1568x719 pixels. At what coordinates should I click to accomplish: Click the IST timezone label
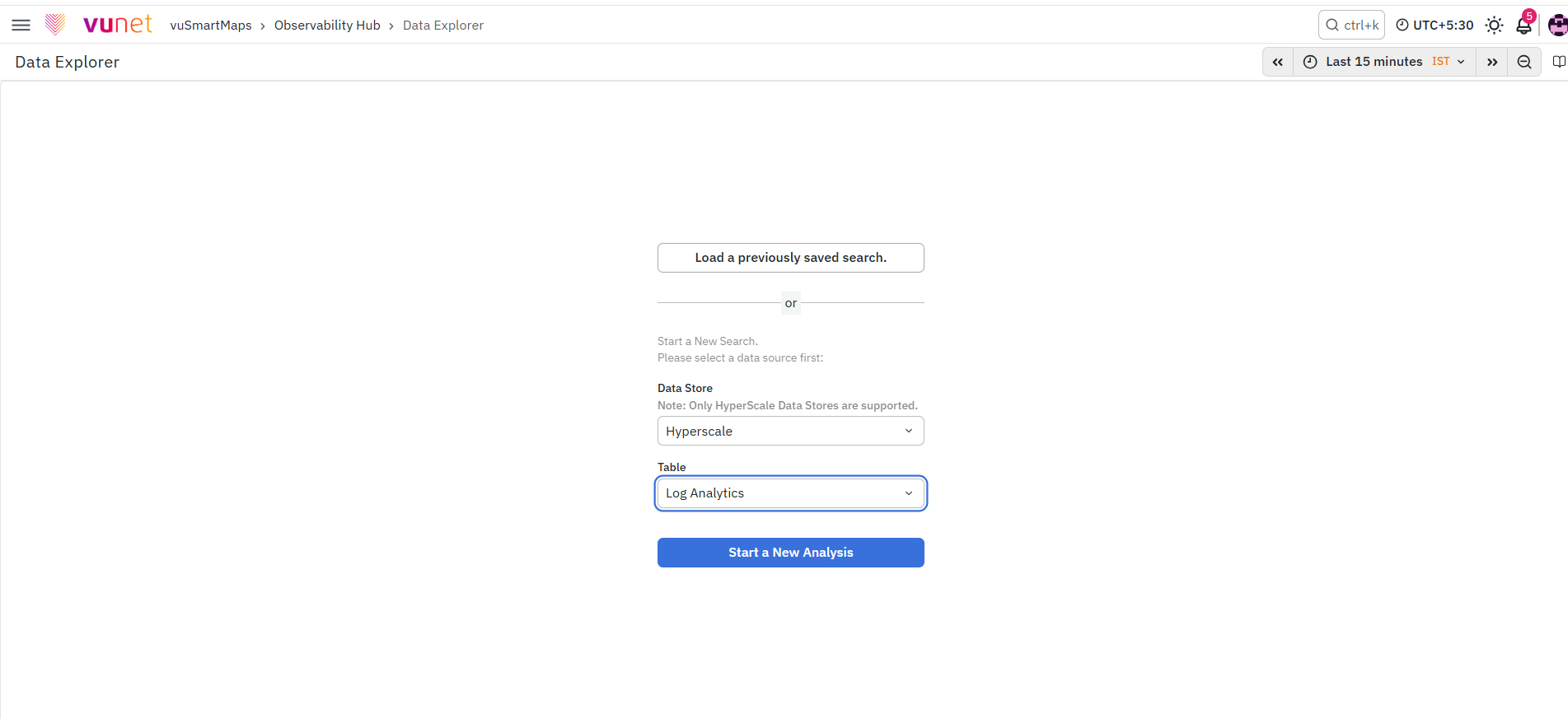click(1440, 62)
